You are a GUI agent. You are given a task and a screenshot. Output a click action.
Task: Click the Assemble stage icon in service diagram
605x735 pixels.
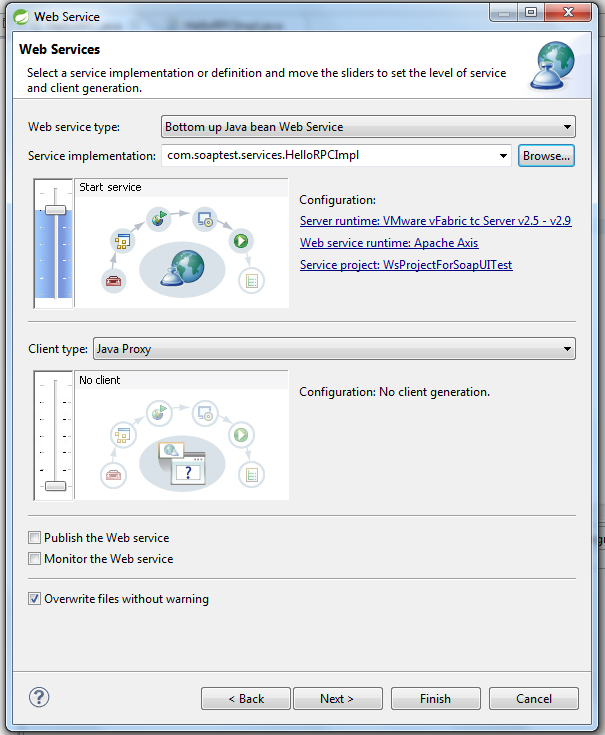(x=123, y=241)
